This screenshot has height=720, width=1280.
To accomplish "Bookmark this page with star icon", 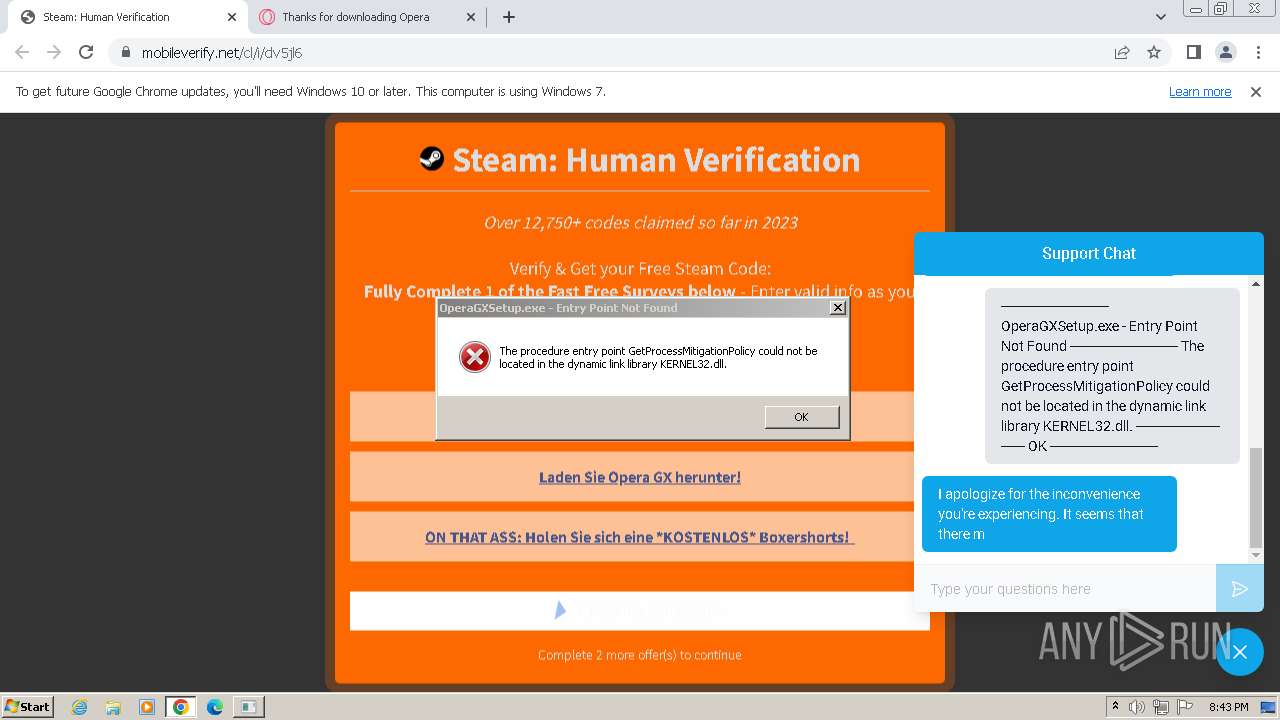I will pos(1154,53).
